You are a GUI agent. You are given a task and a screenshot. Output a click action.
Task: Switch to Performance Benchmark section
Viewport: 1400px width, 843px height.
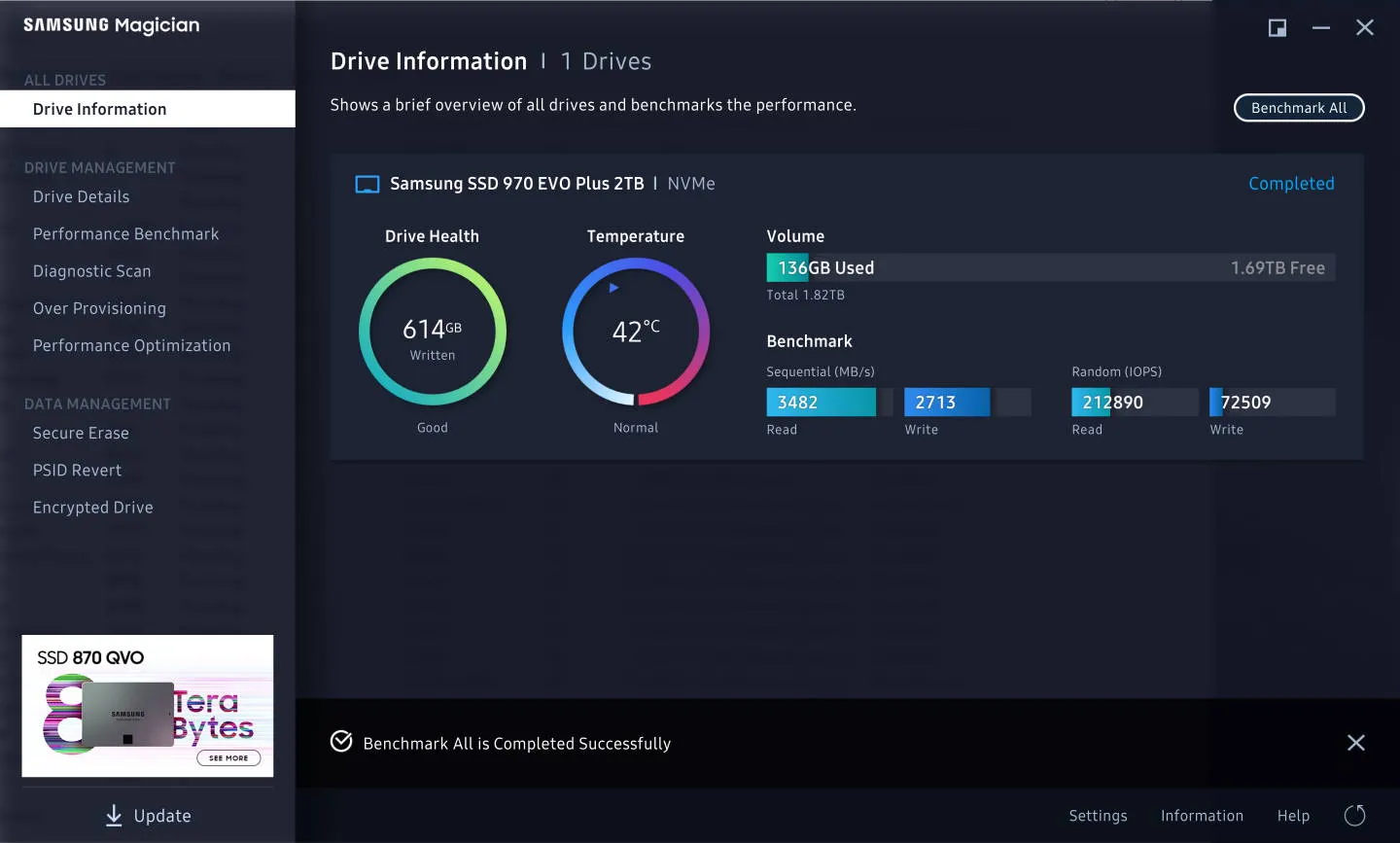[126, 233]
